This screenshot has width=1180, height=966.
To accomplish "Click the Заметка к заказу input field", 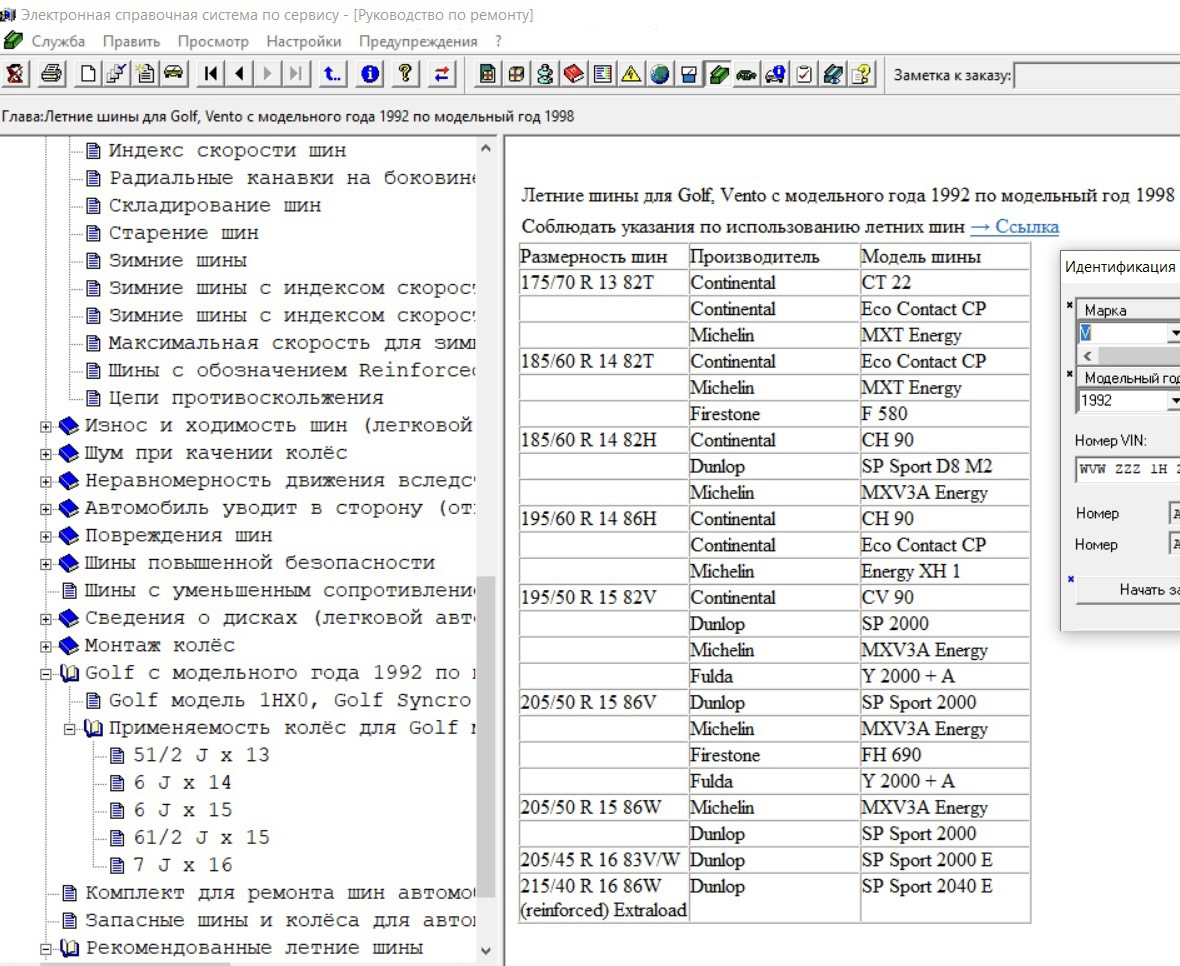I will click(1097, 75).
